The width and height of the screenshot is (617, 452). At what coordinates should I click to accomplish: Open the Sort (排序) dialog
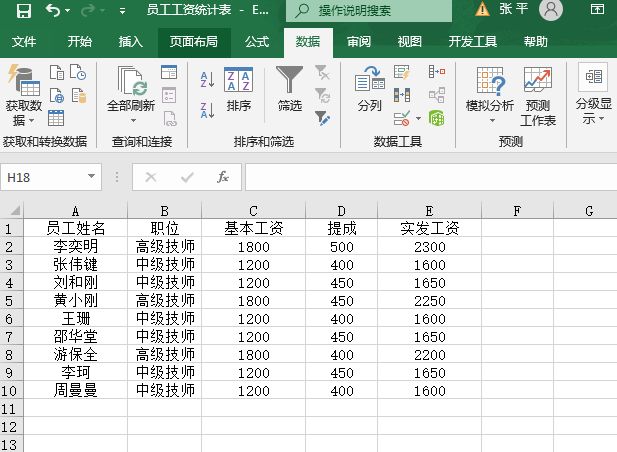coord(238,90)
